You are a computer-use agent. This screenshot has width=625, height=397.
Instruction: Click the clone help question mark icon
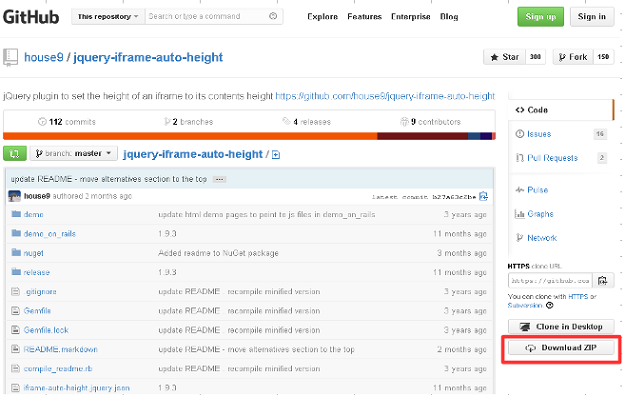click(x=550, y=306)
